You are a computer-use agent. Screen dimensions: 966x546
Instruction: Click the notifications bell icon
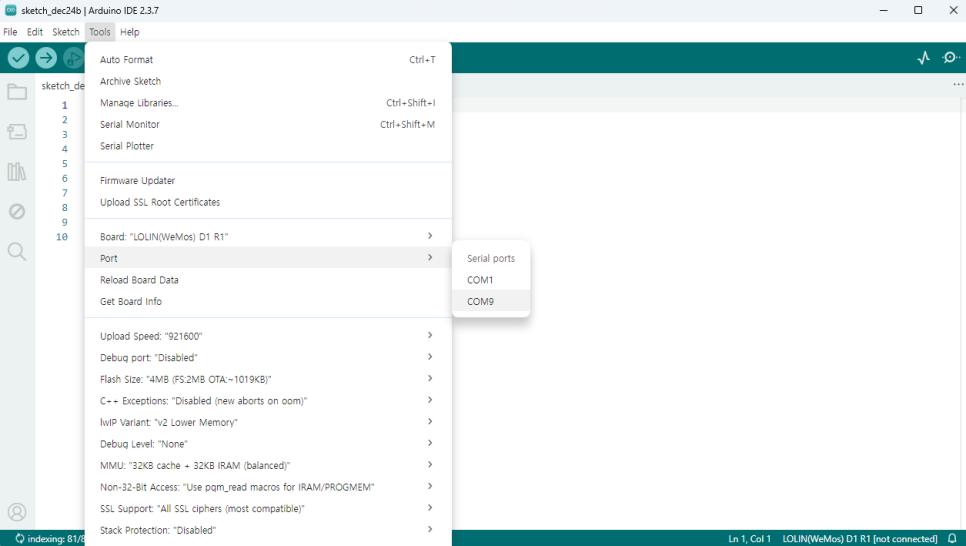click(952, 539)
